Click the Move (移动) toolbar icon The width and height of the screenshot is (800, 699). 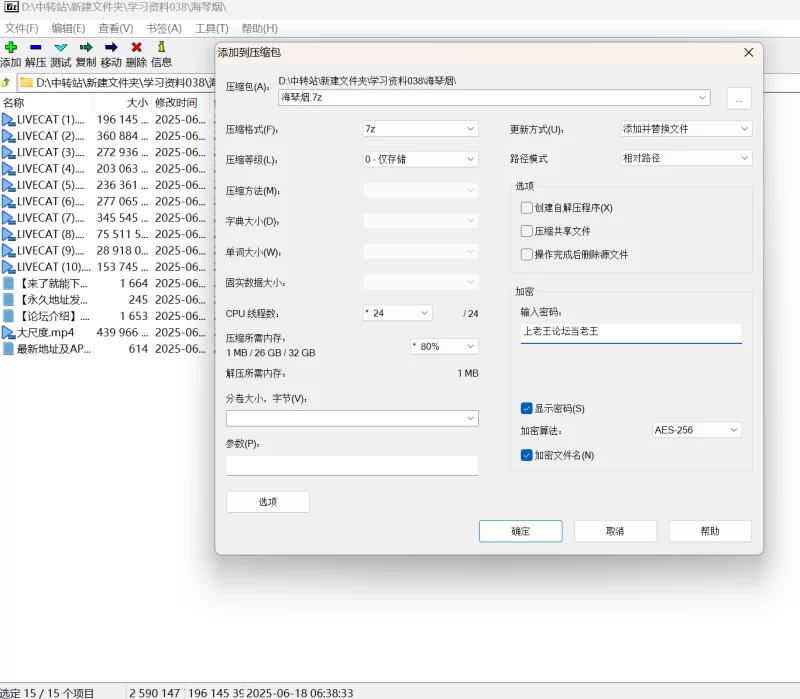111,47
